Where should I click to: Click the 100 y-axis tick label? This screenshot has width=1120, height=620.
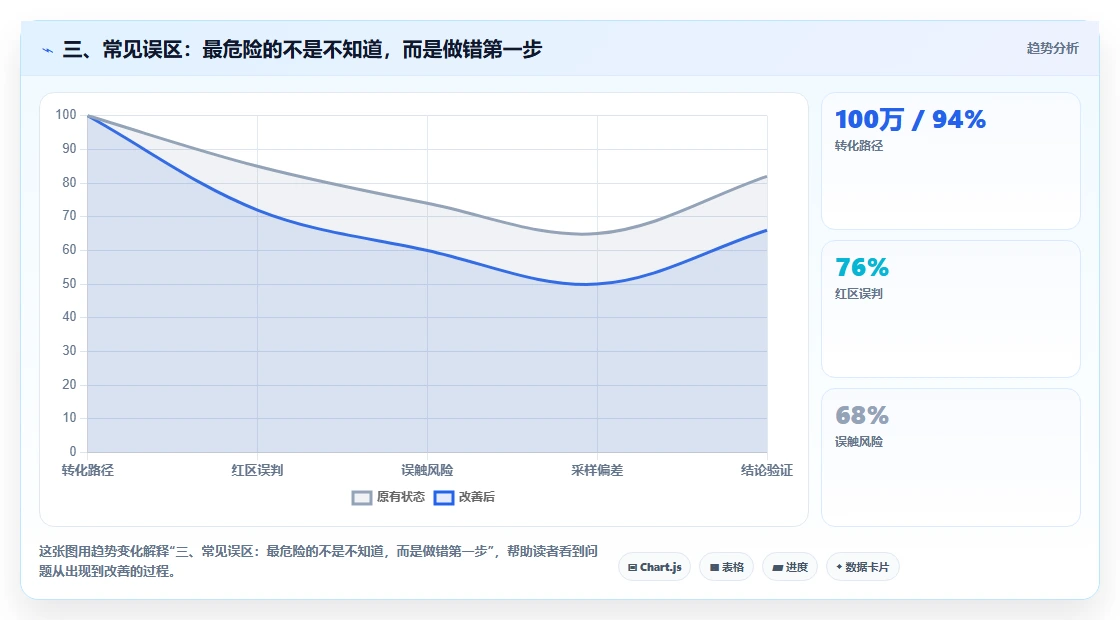(66, 115)
